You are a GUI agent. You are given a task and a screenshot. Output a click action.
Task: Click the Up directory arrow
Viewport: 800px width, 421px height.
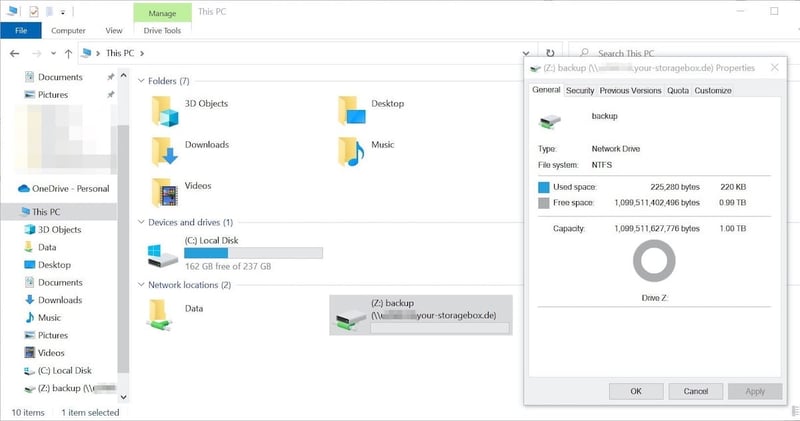[x=68, y=53]
